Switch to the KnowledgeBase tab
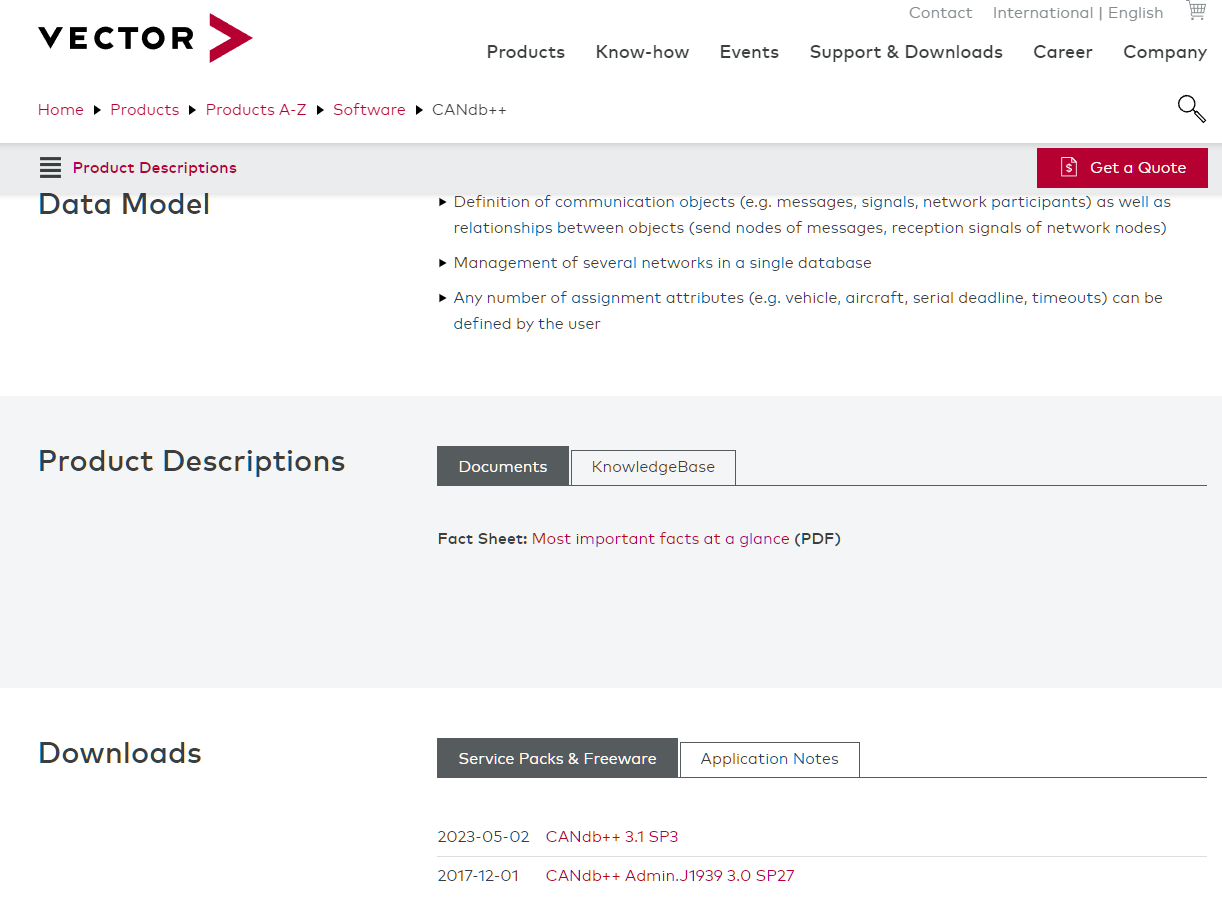 653,467
